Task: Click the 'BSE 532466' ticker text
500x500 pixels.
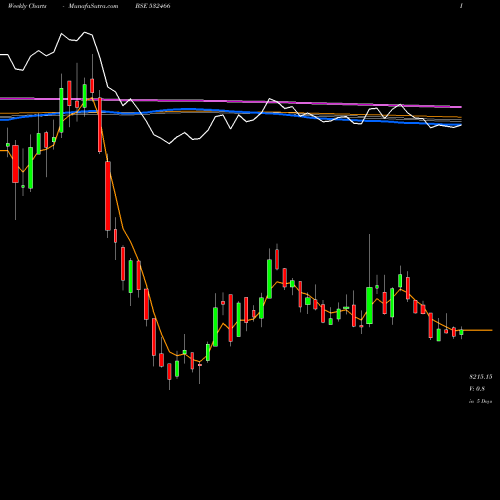Action: pos(153,6)
